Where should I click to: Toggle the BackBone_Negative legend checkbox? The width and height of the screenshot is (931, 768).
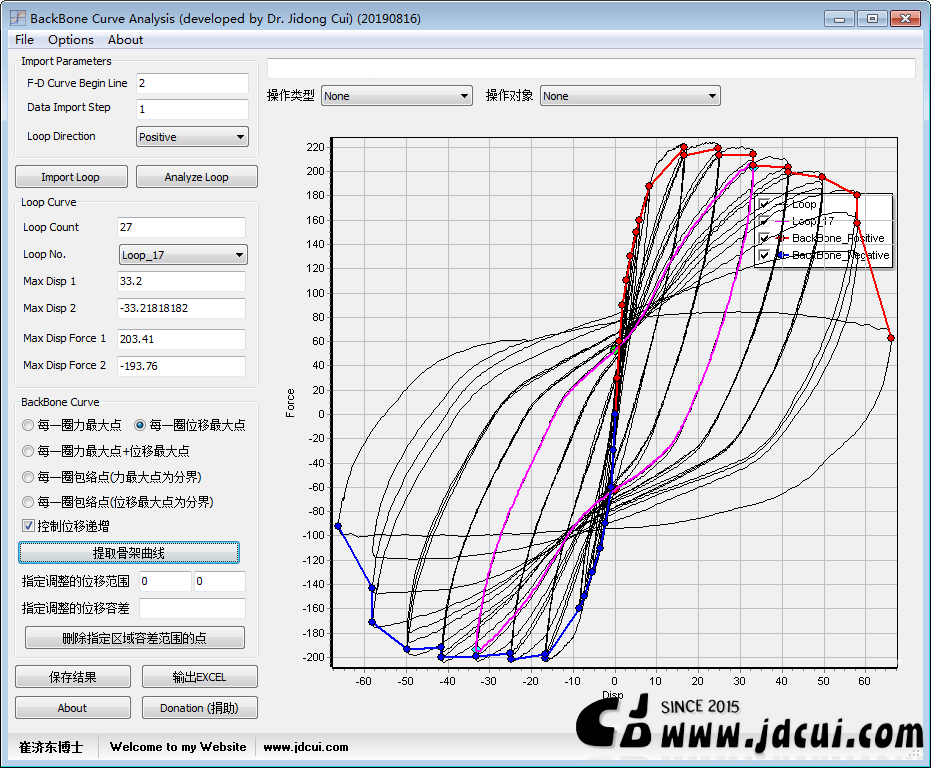[x=765, y=255]
